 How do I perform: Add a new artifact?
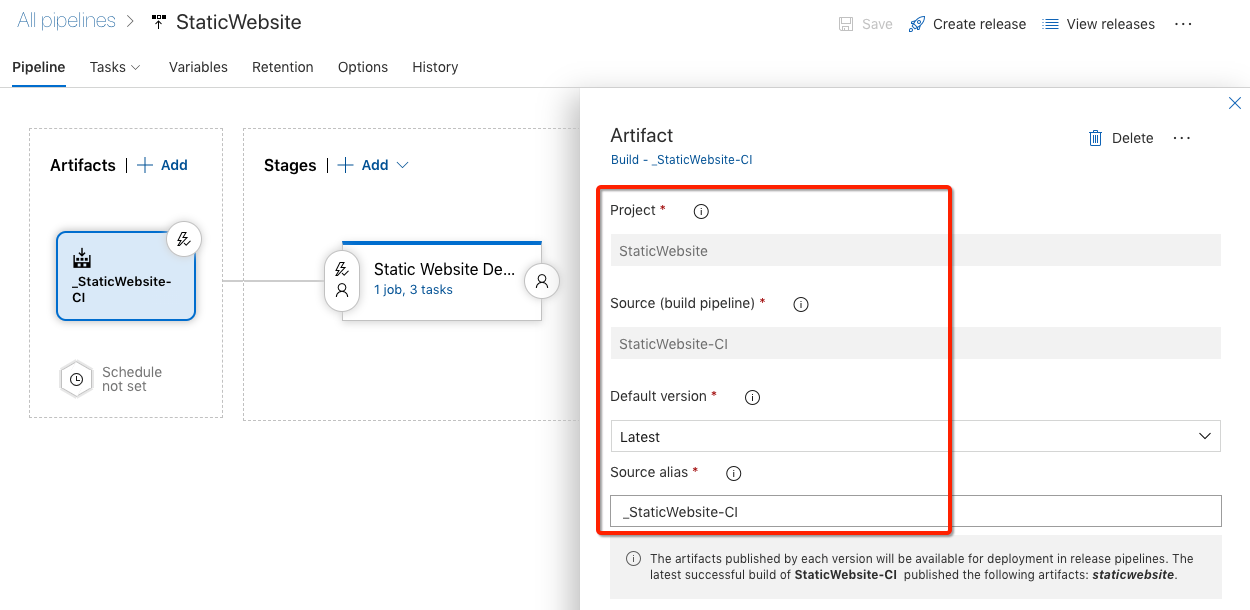163,165
